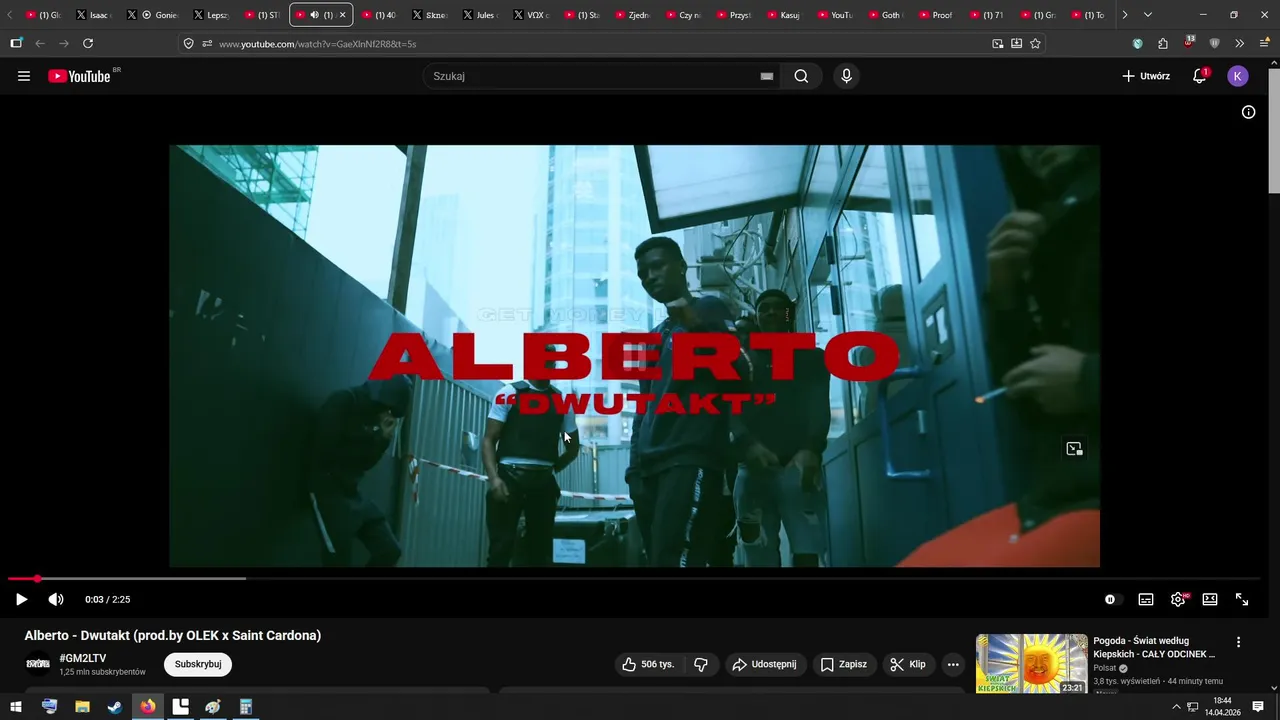Open the #GM2LTV channel name link

tap(83, 658)
